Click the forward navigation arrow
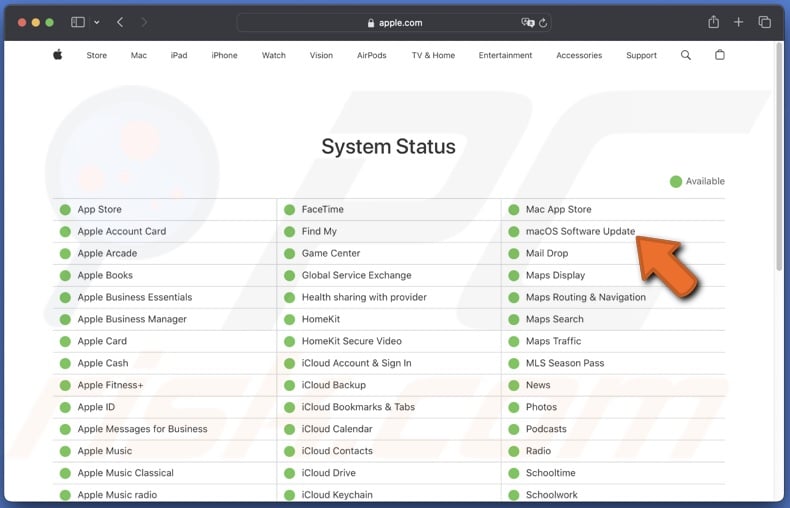Screen dimensions: 790x508 (x=144, y=22)
